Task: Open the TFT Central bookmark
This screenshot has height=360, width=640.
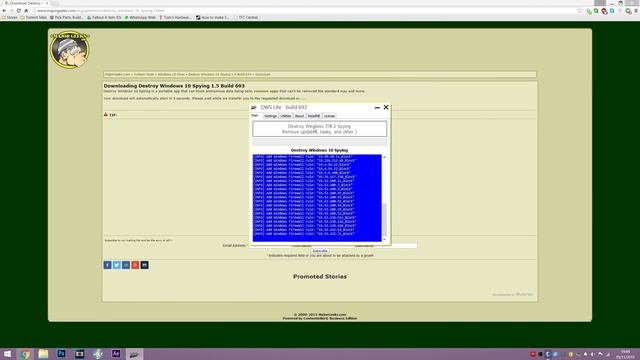Action: pyautogui.click(x=246, y=18)
